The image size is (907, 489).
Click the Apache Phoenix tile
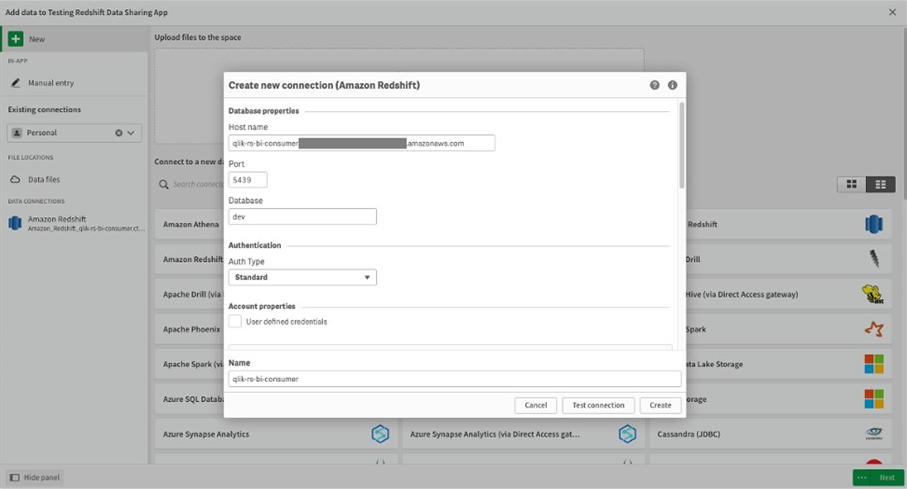point(189,329)
